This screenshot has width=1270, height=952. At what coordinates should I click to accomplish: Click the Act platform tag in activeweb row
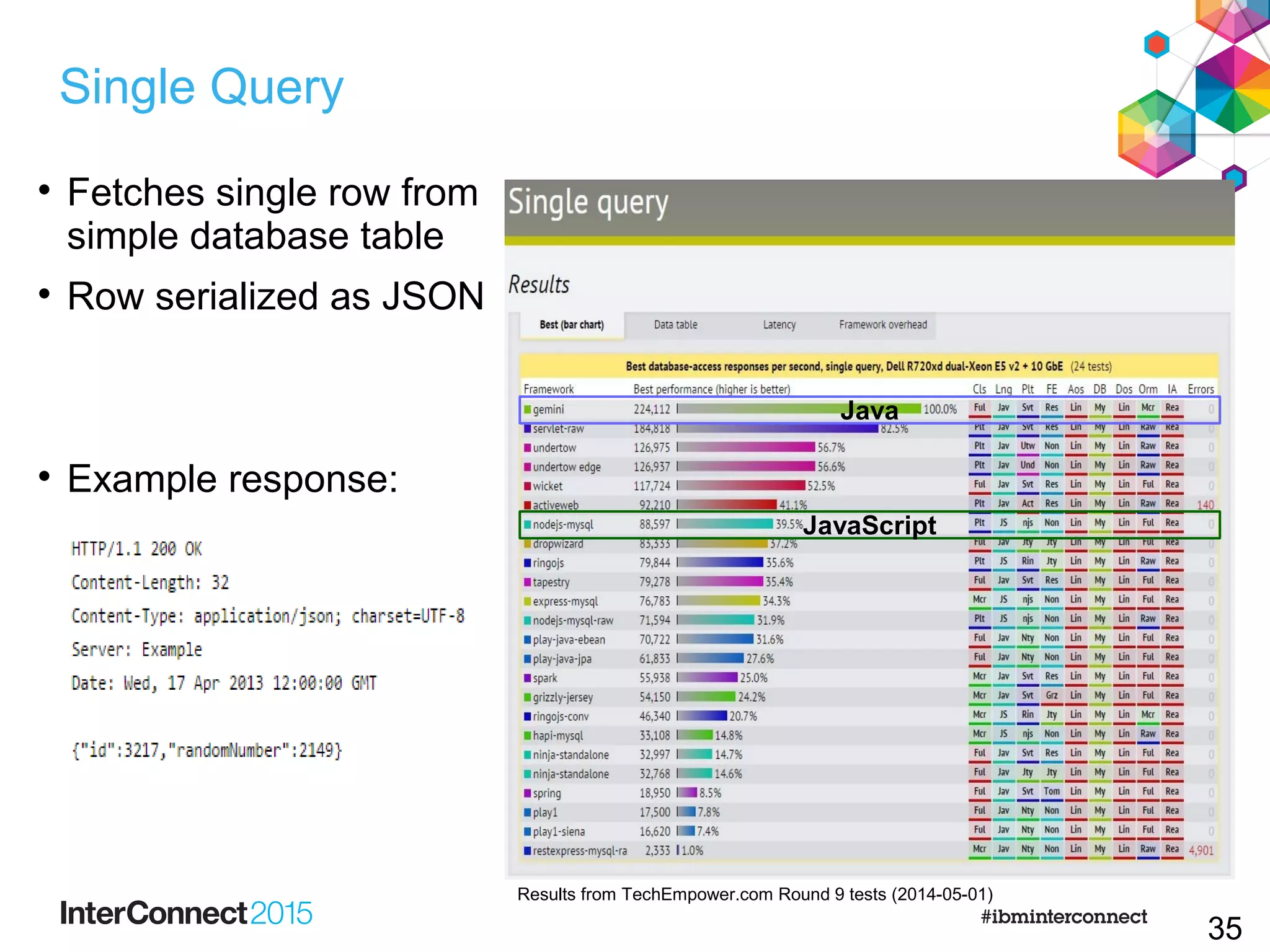tap(1028, 505)
